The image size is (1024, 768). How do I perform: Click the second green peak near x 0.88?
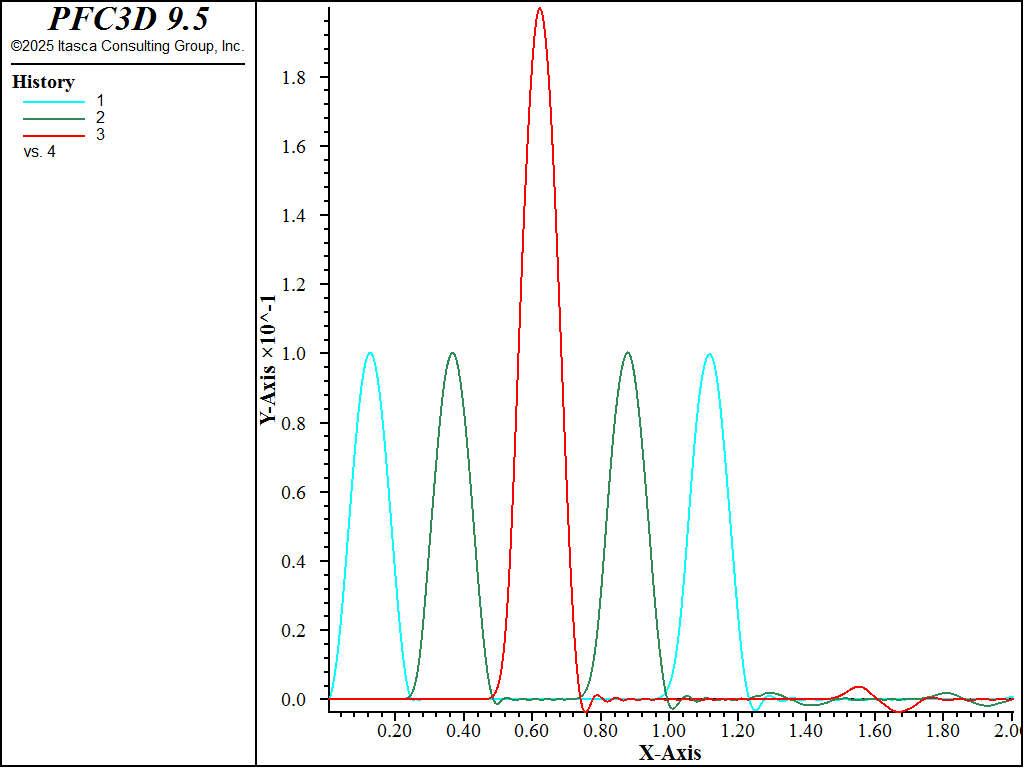tap(628, 353)
